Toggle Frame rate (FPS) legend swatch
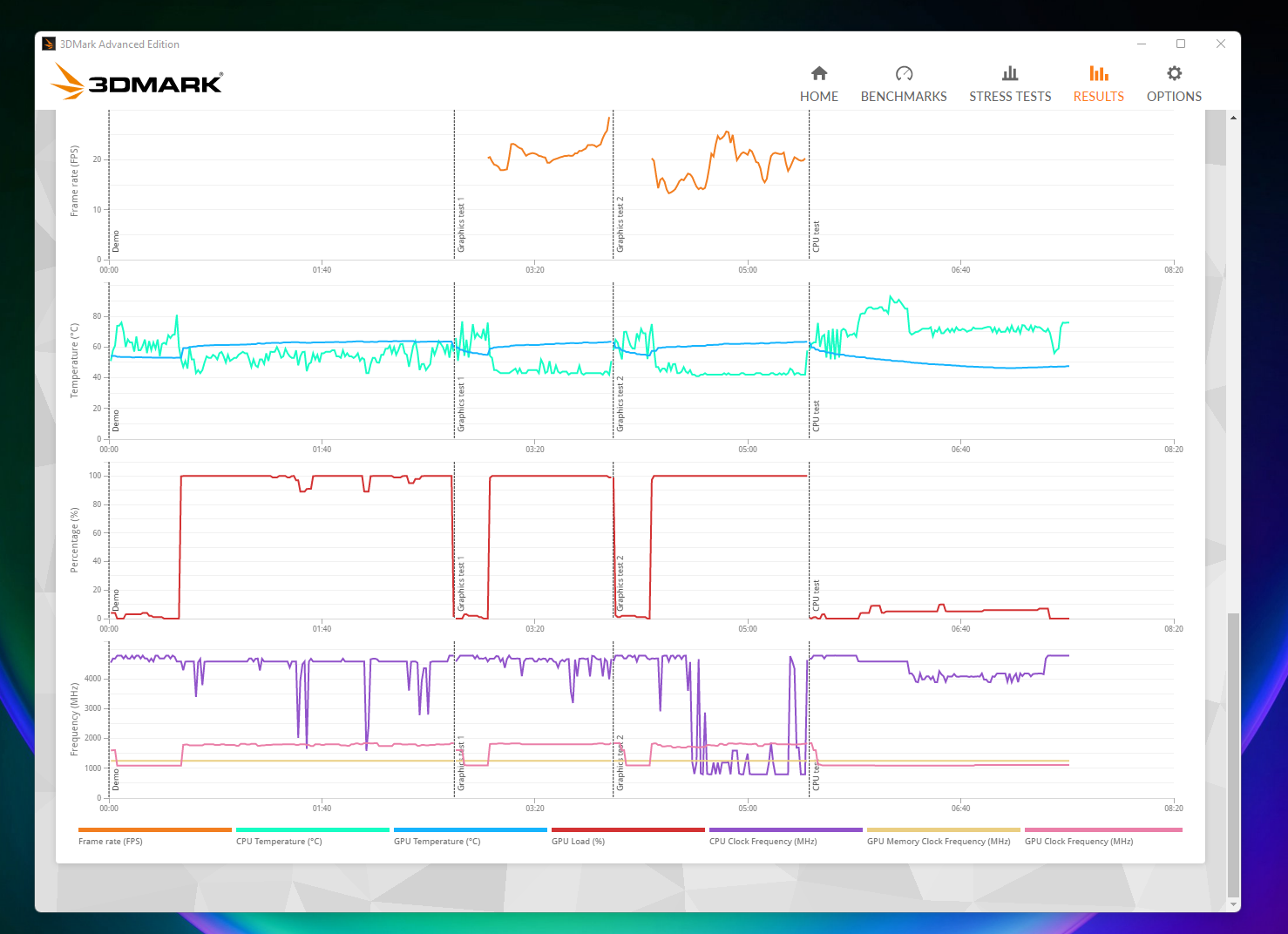 155,829
